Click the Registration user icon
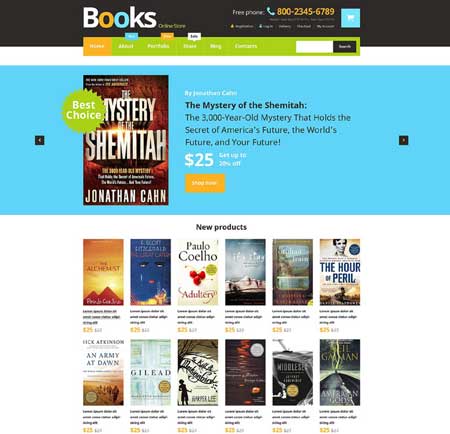The height and width of the screenshot is (434, 450). [232, 26]
